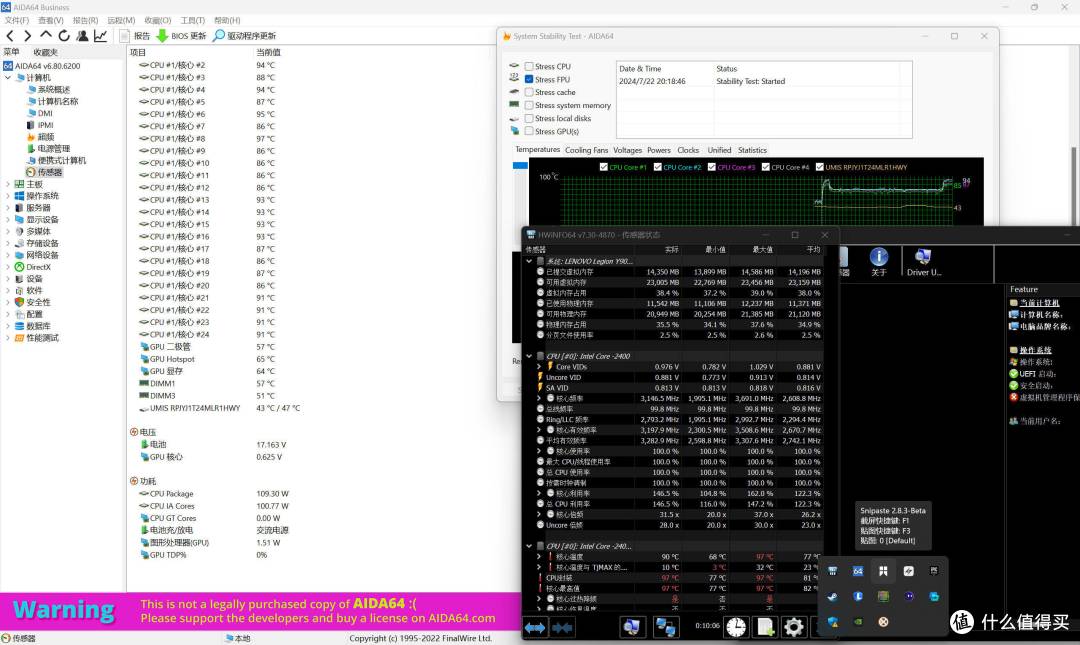Click the forward arrow in AIDA64 toolbar
The width and height of the screenshot is (1080, 645).
pyautogui.click(x=28, y=36)
